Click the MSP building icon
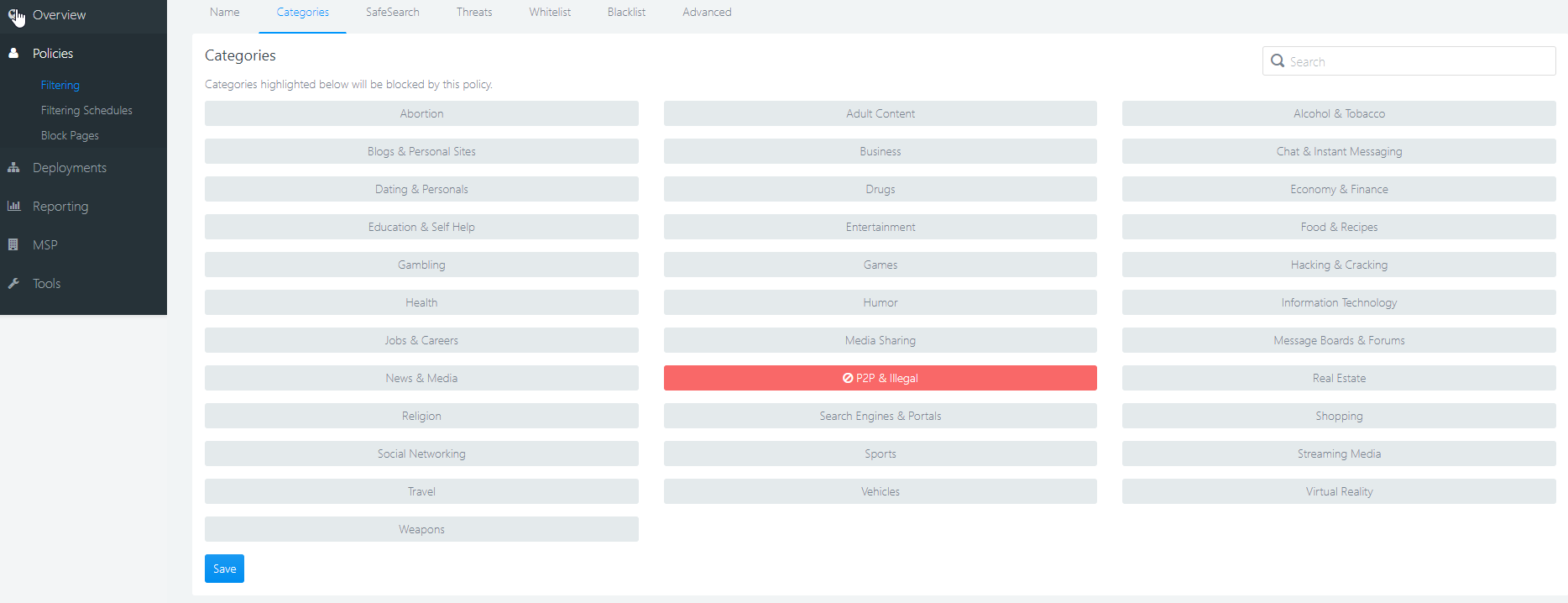Viewport: 1568px width, 603px height. [13, 244]
